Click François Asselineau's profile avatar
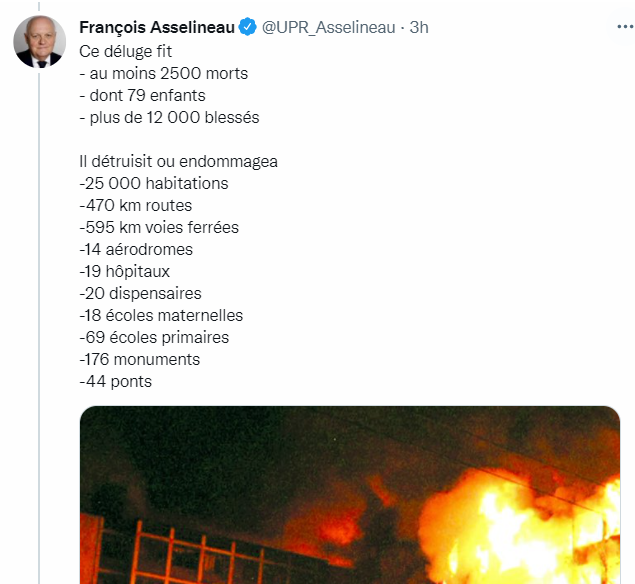Screen dimensions: 635x584 click(x=39, y=41)
